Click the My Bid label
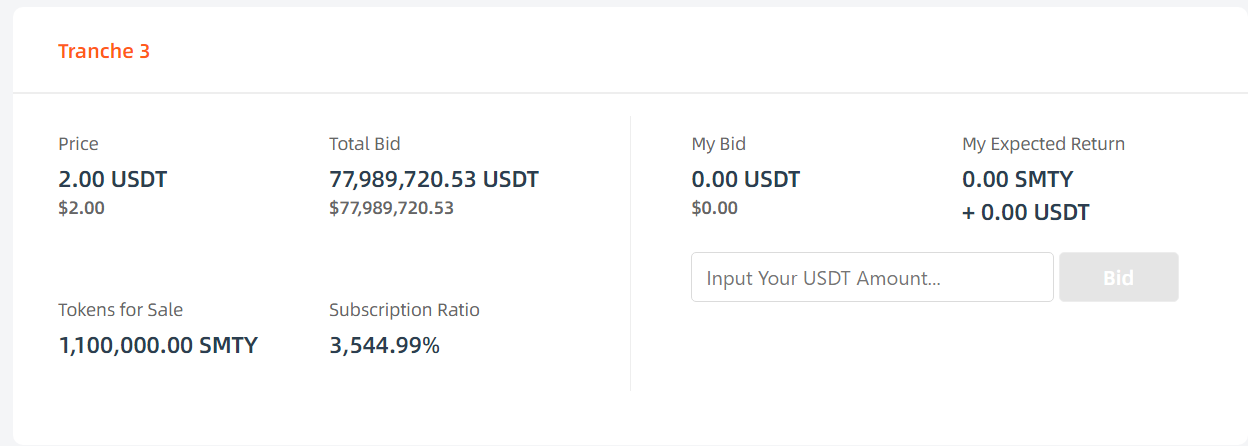1248x446 pixels. coord(718,144)
